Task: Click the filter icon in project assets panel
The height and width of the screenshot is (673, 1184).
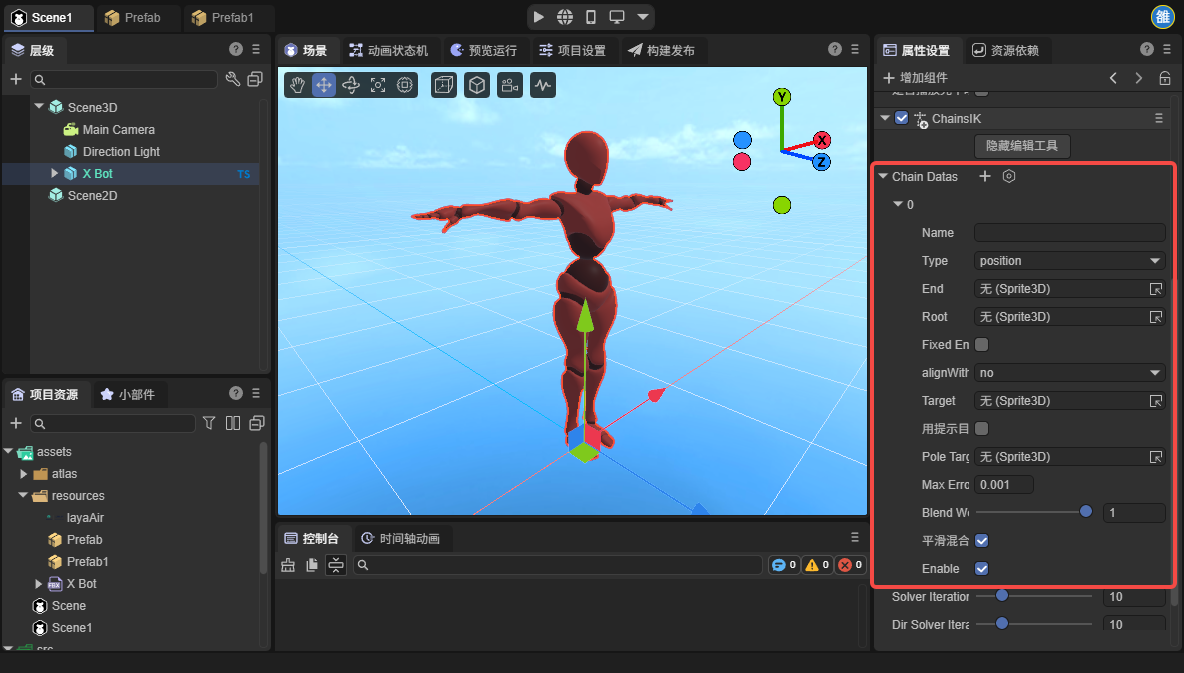Action: (x=209, y=423)
